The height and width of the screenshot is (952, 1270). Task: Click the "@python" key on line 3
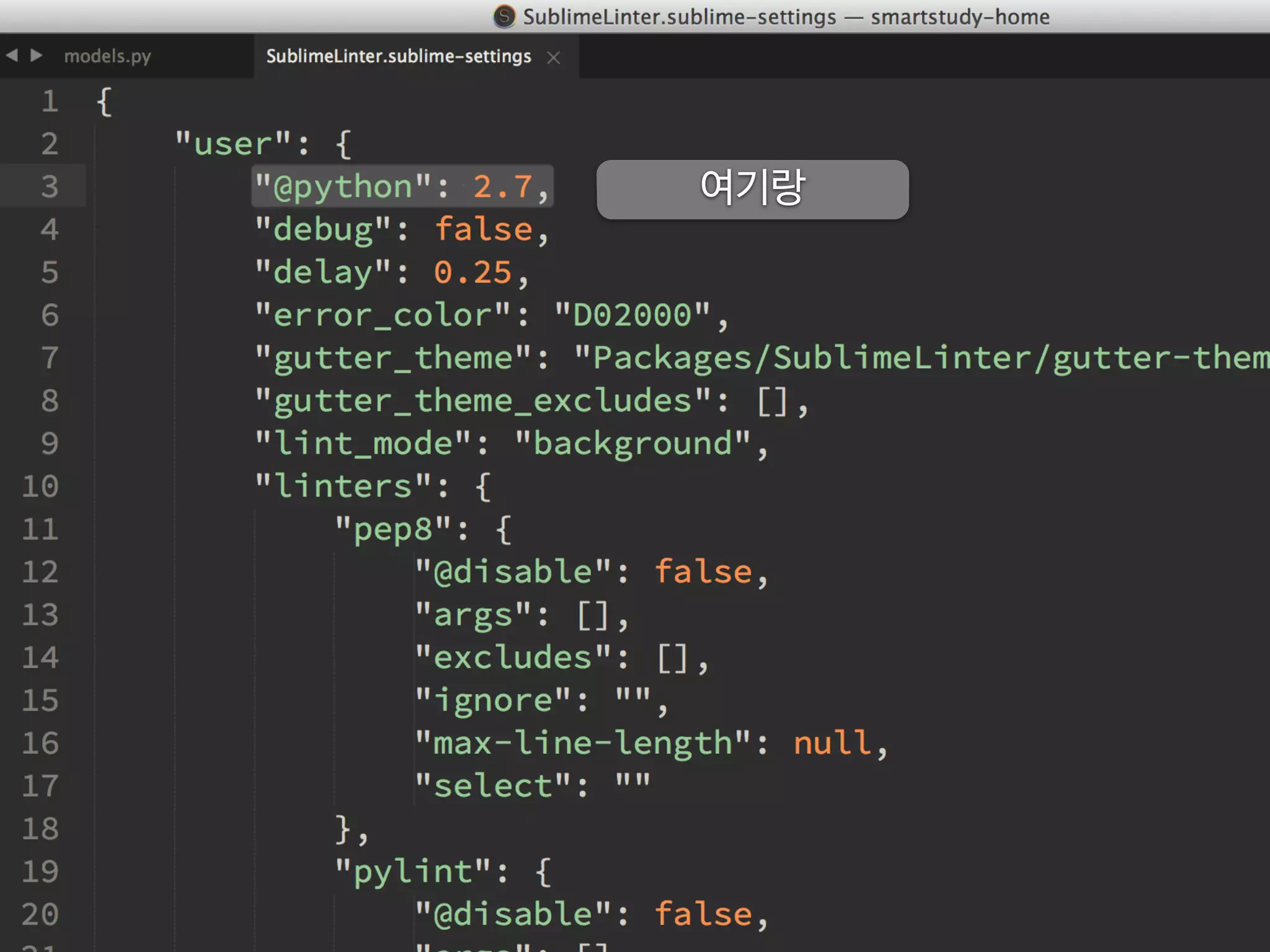343,187
